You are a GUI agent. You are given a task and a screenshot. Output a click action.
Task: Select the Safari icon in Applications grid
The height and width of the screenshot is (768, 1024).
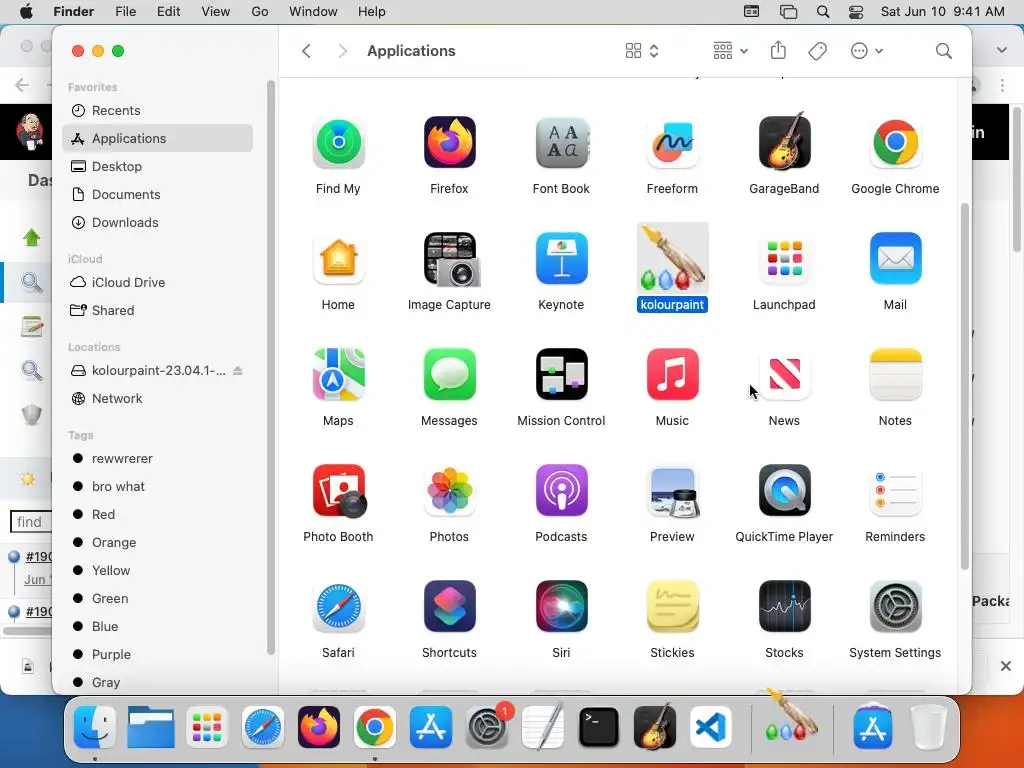coord(338,607)
